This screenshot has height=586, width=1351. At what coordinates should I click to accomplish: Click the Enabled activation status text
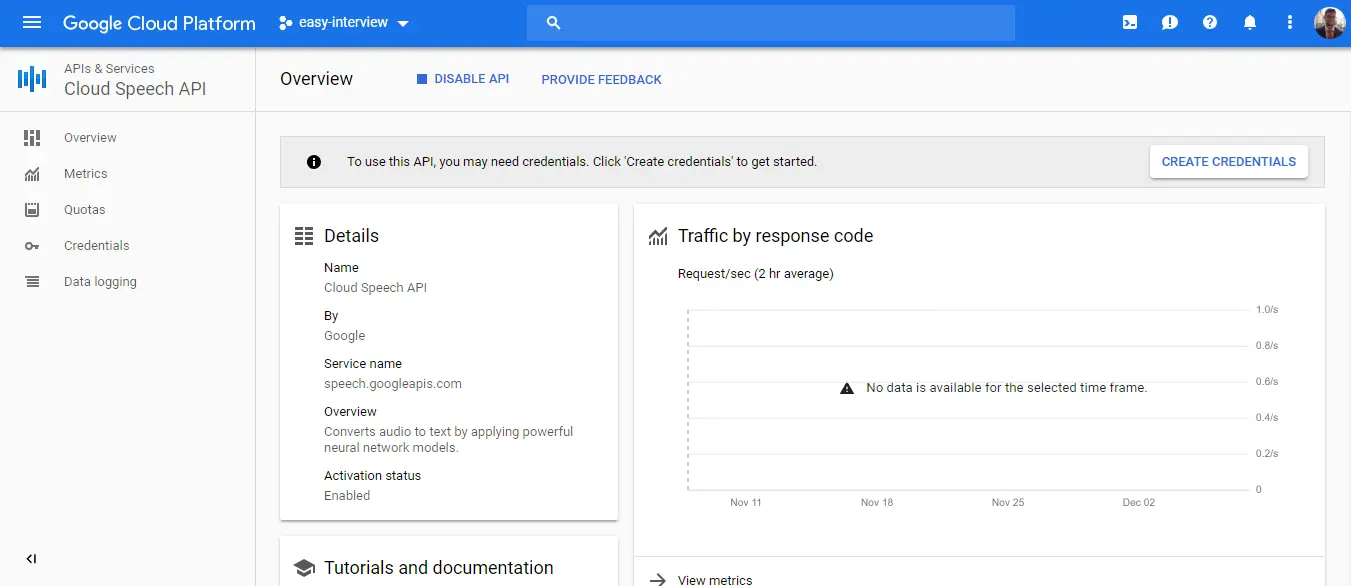click(347, 496)
